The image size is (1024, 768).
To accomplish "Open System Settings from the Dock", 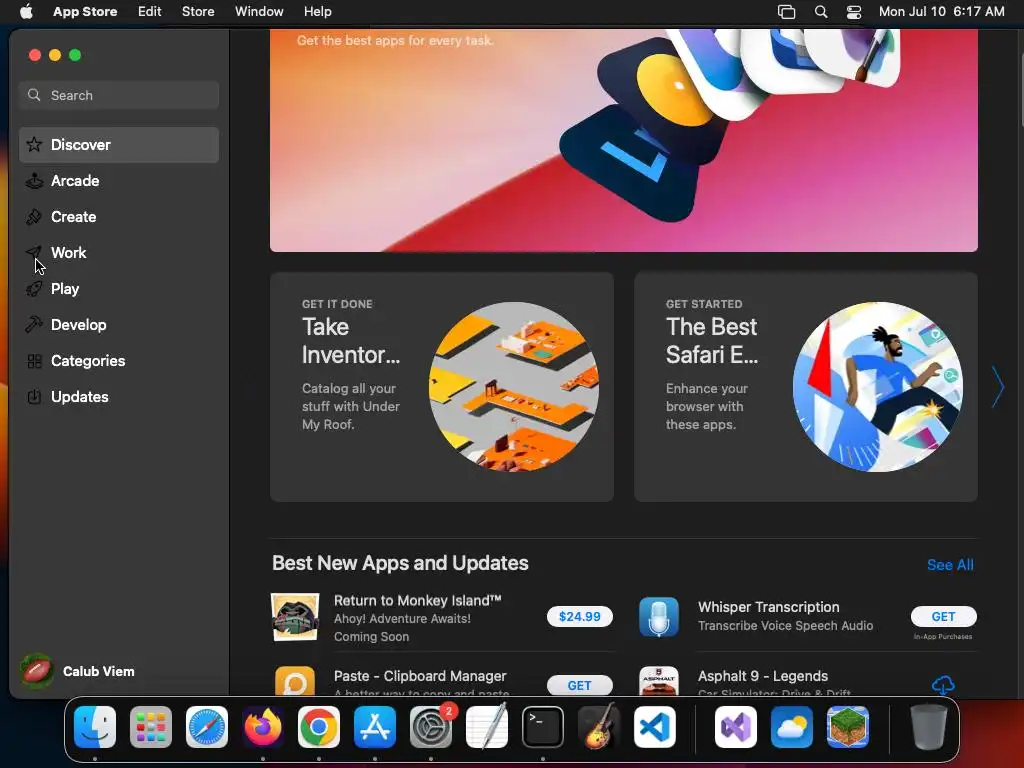I will coord(431,727).
